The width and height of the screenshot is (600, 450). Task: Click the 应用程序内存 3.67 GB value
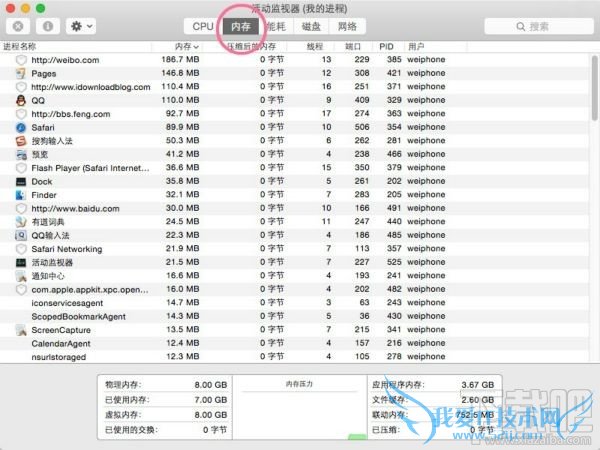pos(478,385)
